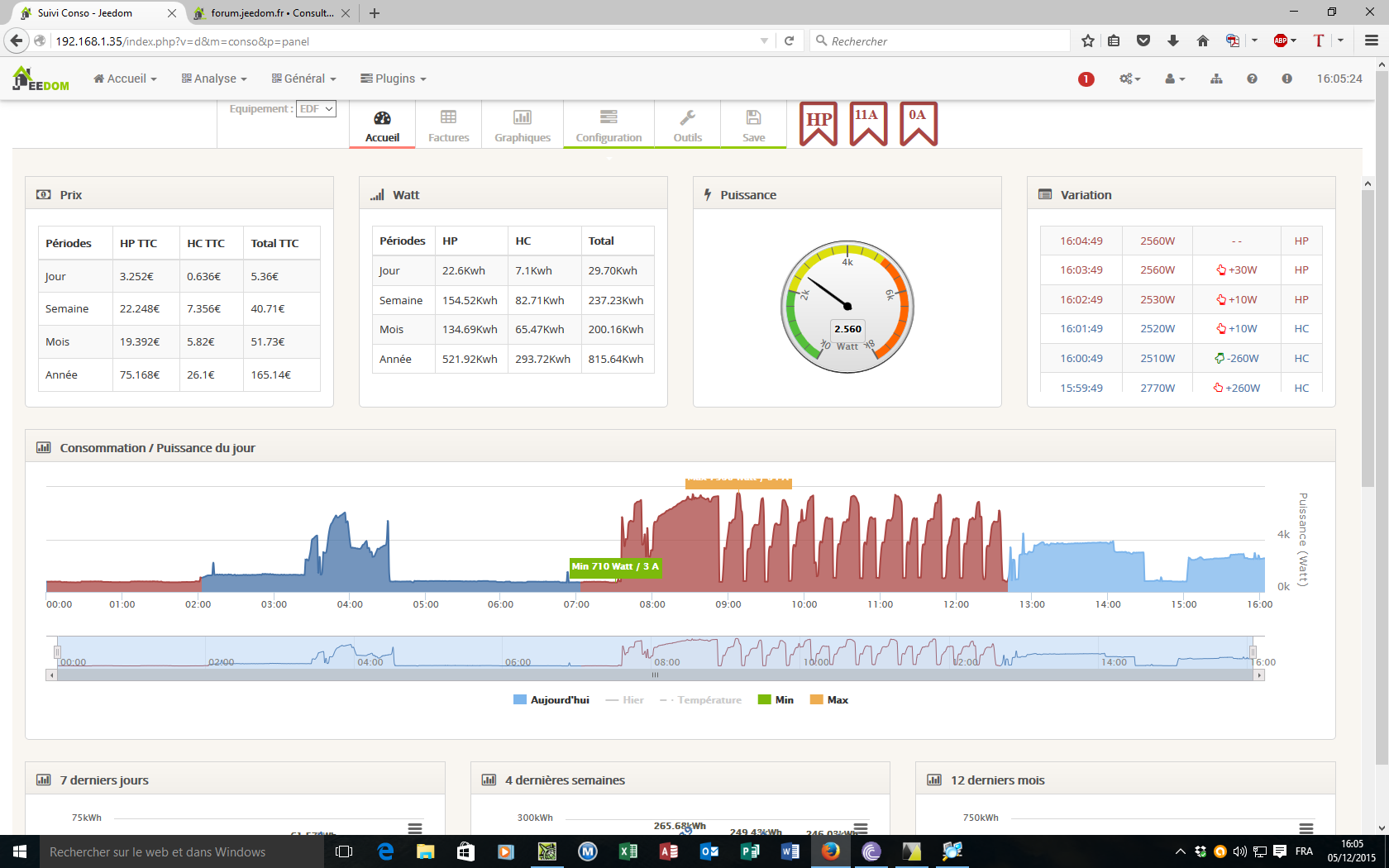Open the Equipement EDF dropdown
This screenshot has width=1389, height=868.
[x=316, y=109]
